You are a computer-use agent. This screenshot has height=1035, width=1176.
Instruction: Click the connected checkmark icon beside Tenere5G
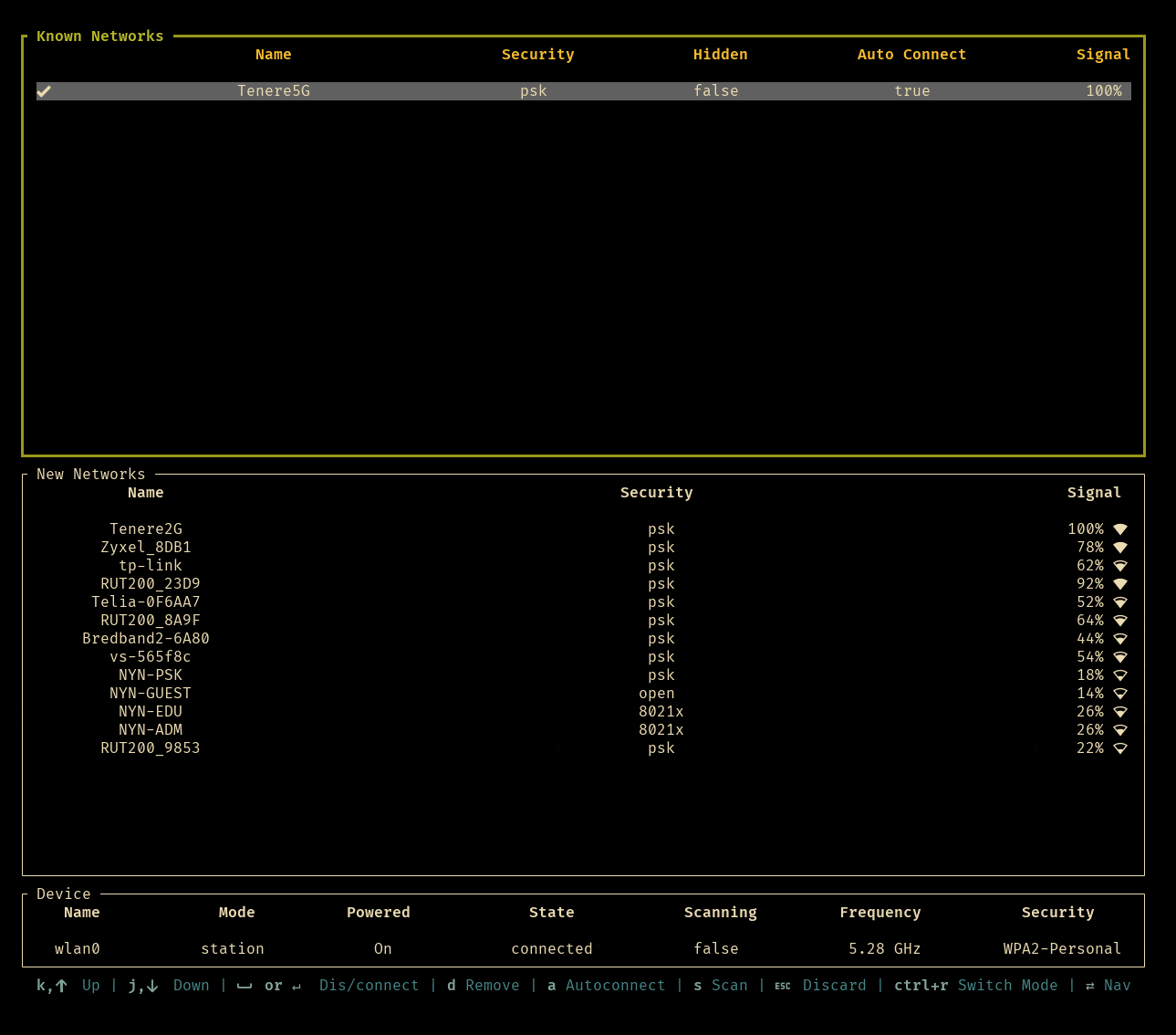tap(44, 91)
